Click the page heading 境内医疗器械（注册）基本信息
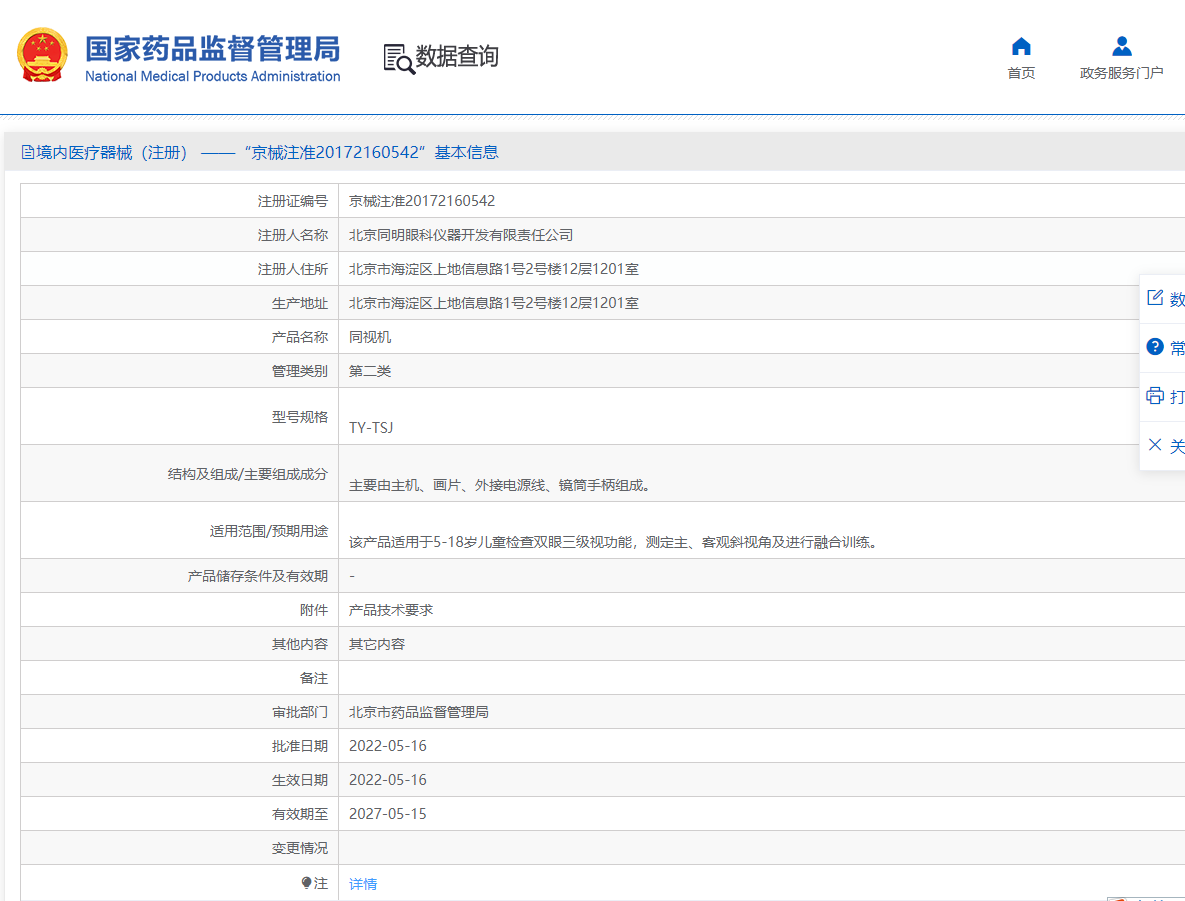 pyautogui.click(x=267, y=153)
